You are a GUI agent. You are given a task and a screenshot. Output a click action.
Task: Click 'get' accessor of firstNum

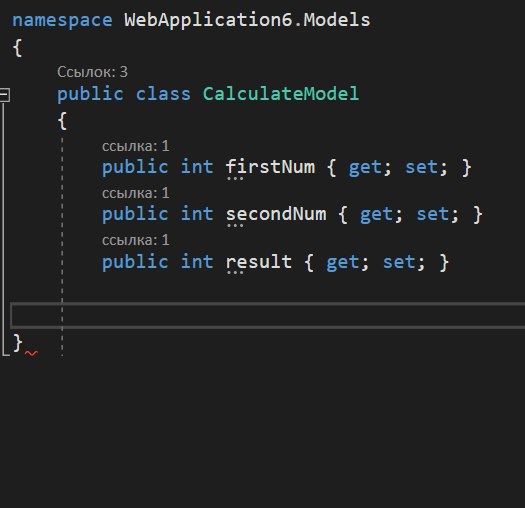[x=365, y=167]
